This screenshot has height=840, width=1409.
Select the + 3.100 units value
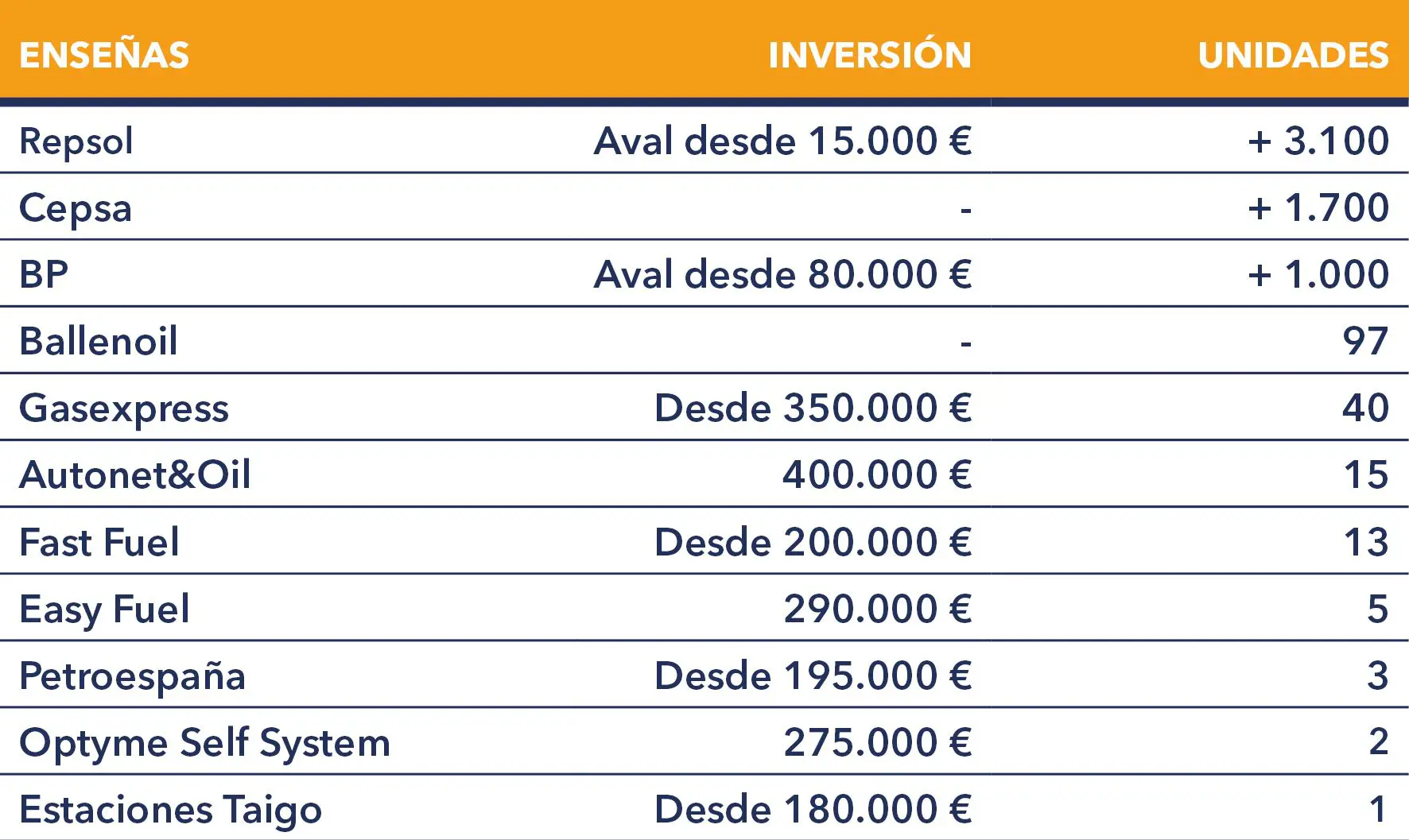[x=1318, y=141]
